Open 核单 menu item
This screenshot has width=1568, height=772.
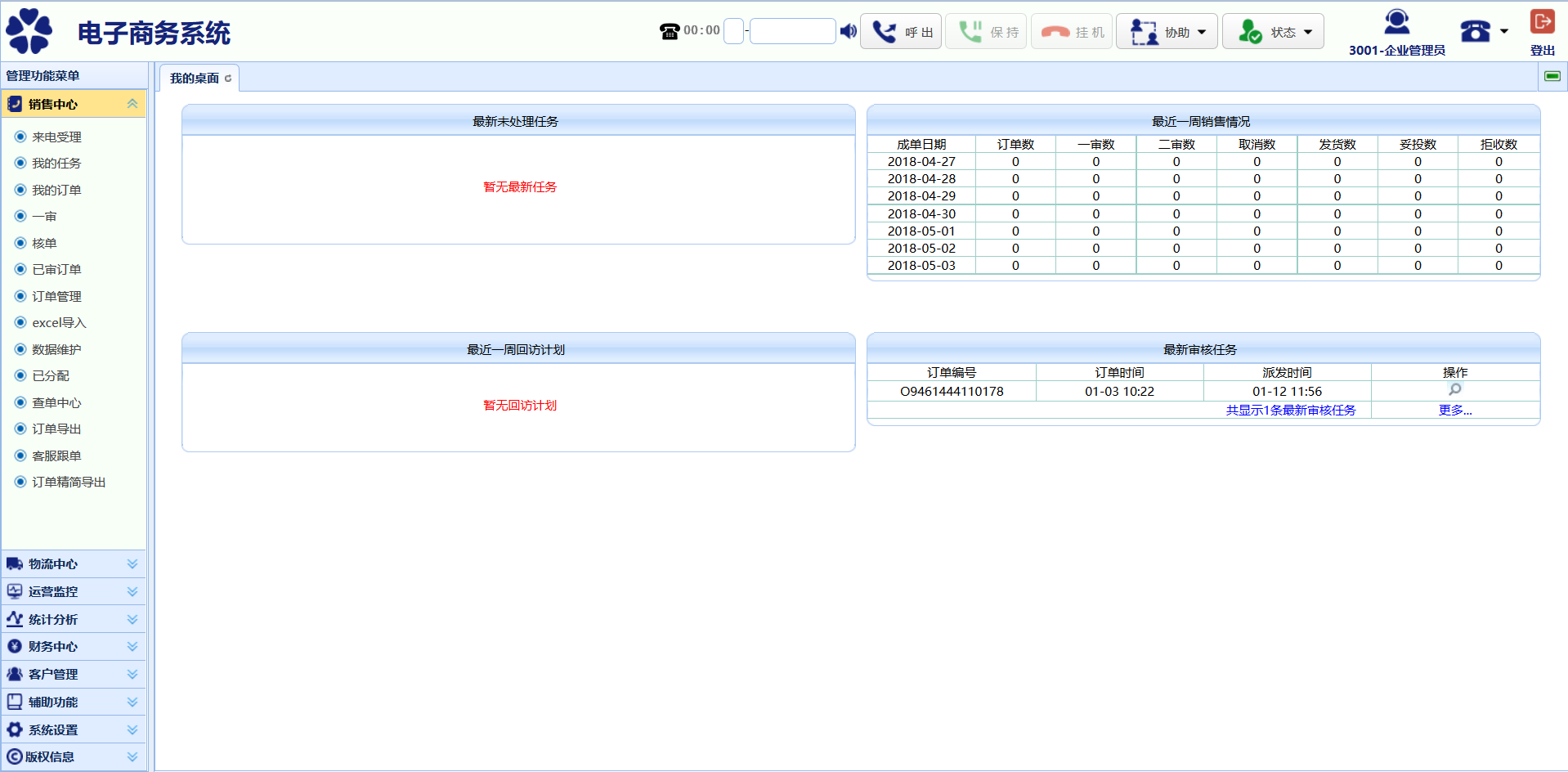(x=44, y=243)
